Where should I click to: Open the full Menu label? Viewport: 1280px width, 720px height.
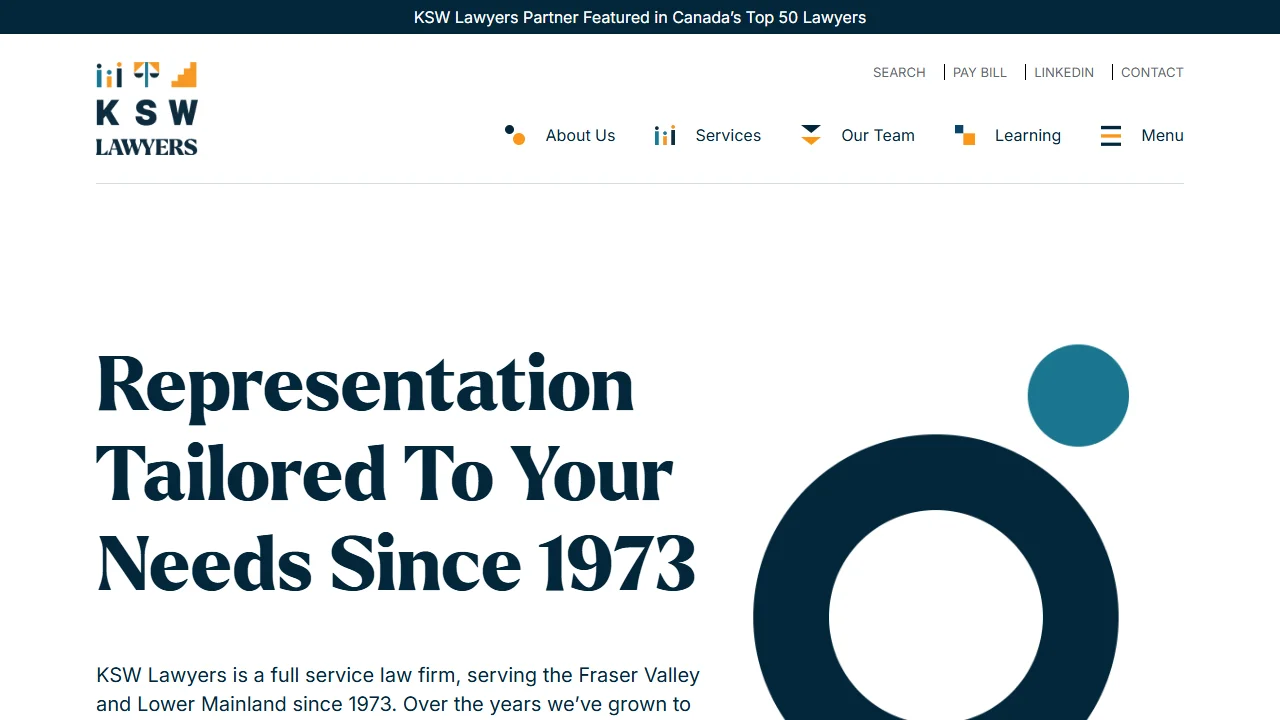(x=1162, y=136)
